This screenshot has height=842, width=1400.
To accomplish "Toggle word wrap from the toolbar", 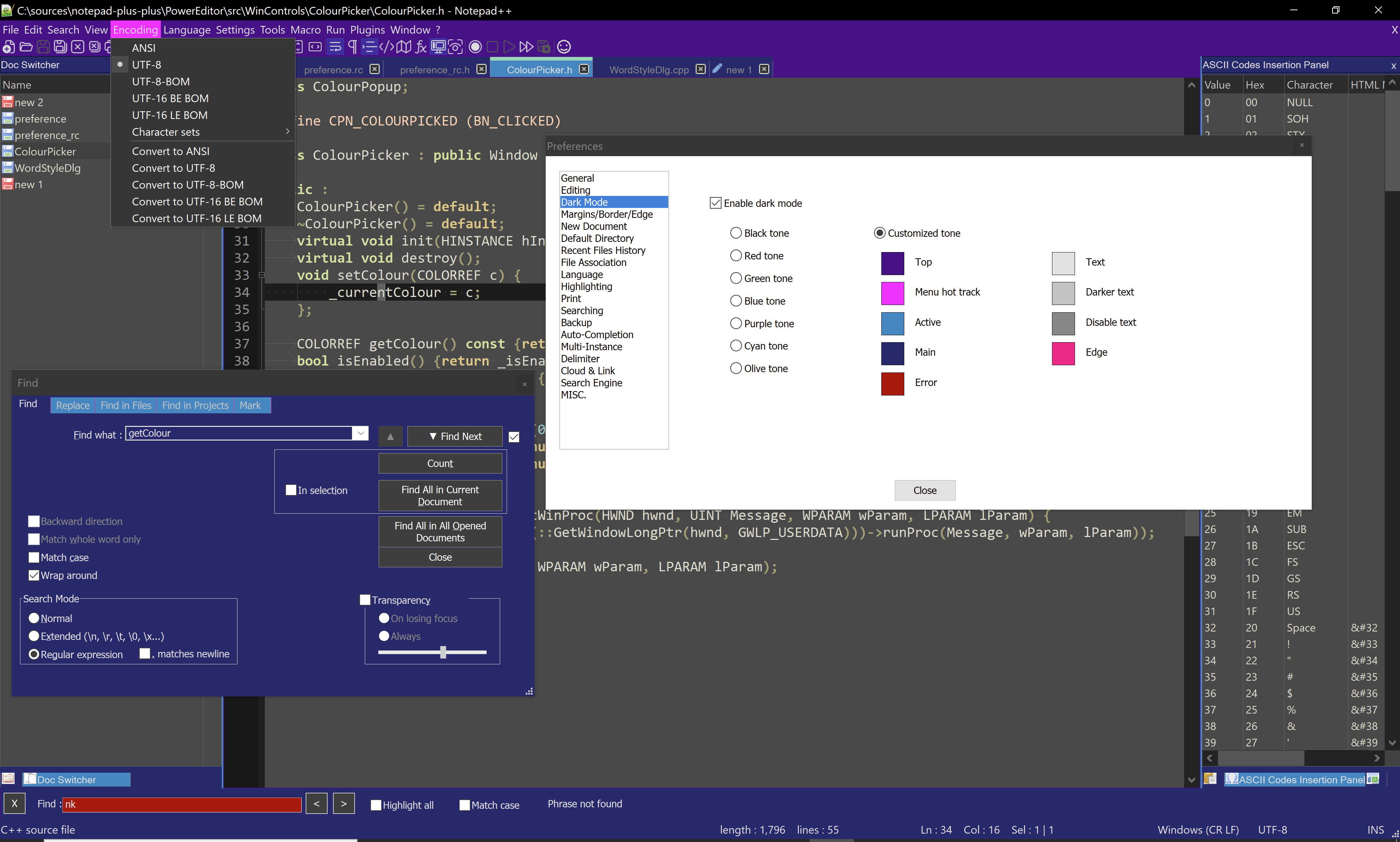I will 336,47.
